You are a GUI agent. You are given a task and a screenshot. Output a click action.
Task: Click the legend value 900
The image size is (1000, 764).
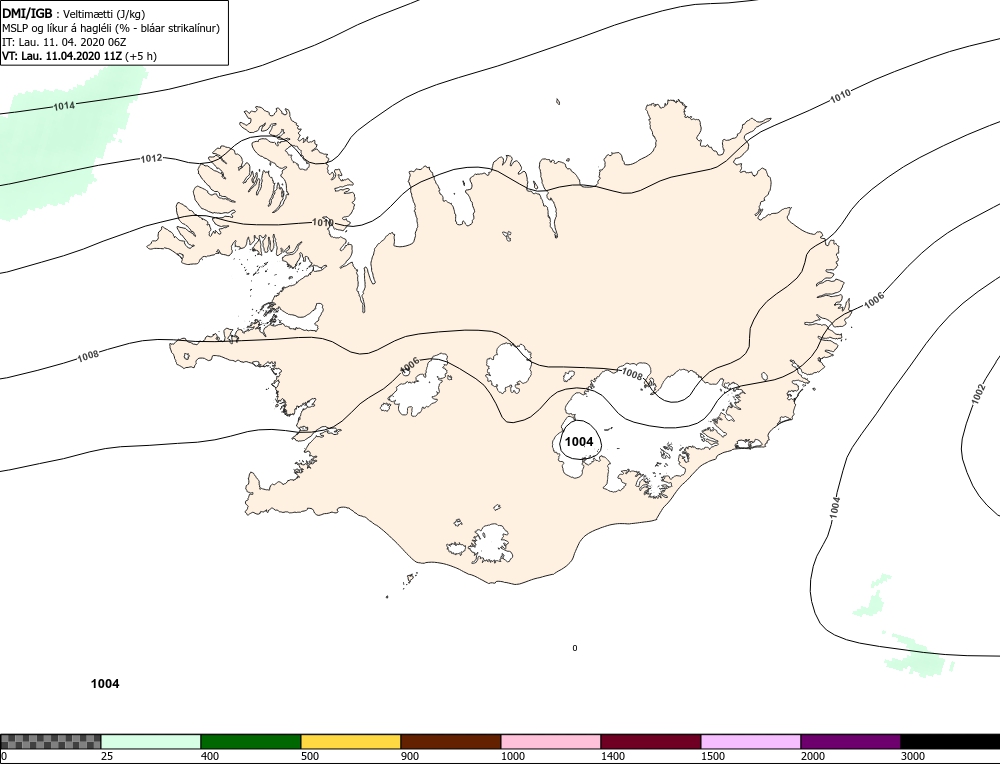pyautogui.click(x=410, y=756)
